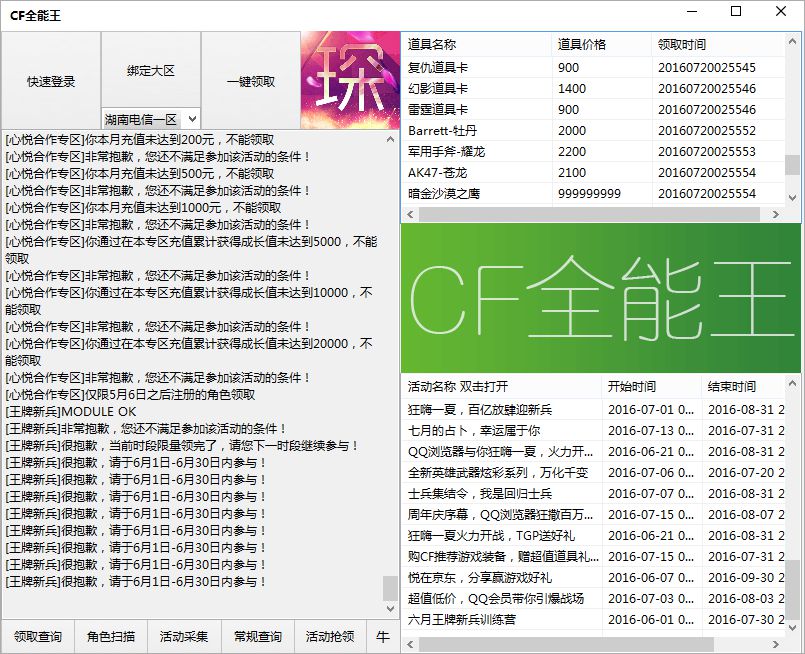Select the 狂嗨一夏，百亿放肆迎新兵 activity

(593, 409)
